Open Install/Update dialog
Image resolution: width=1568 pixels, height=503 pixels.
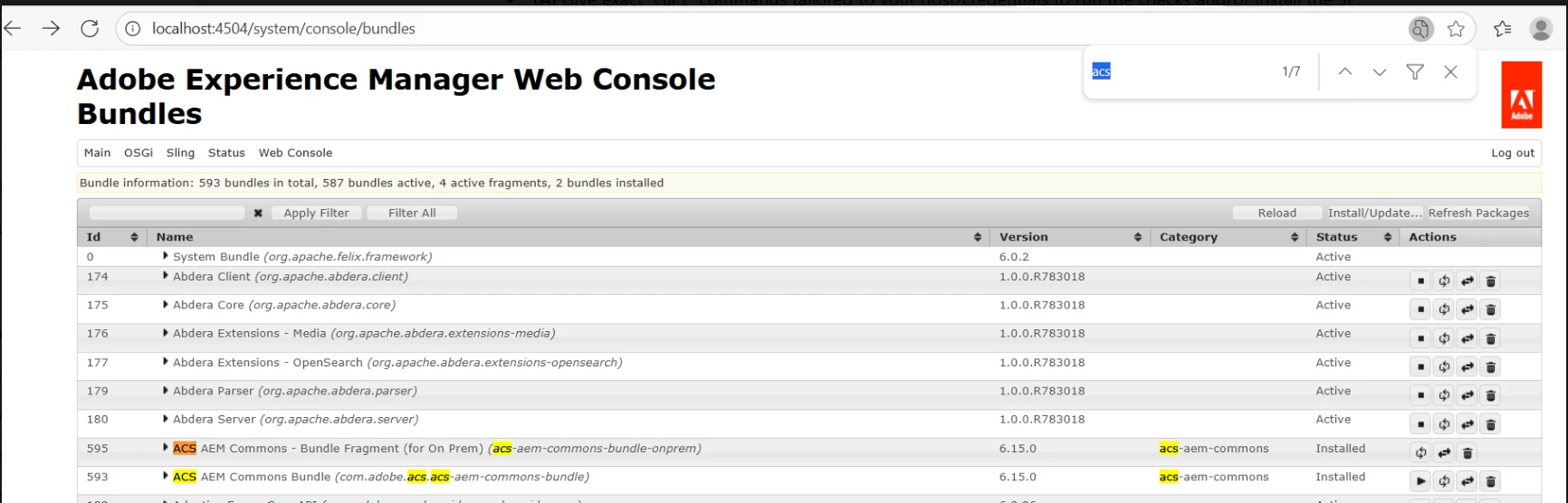pos(1374,214)
